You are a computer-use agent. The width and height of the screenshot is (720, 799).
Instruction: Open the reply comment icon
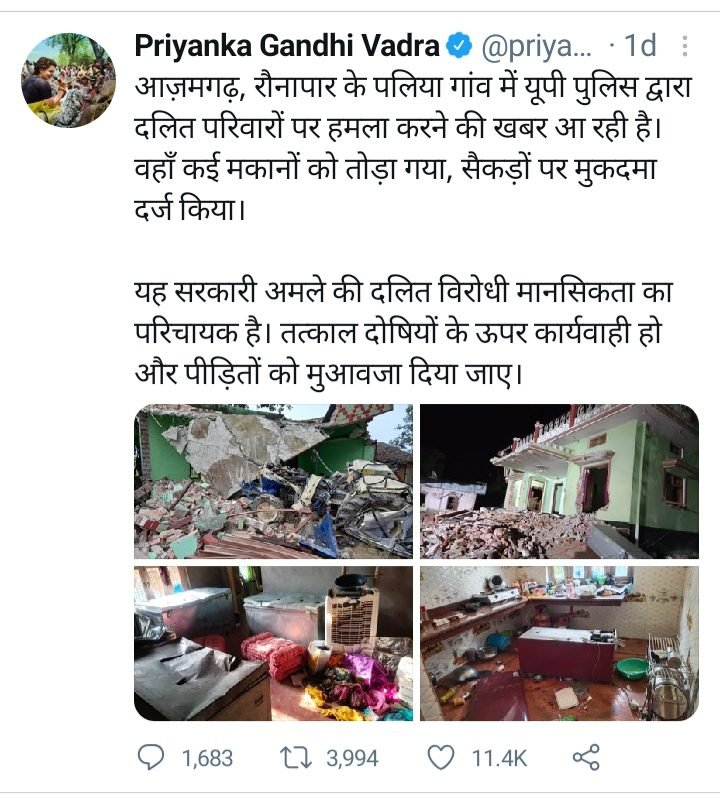coord(151,758)
